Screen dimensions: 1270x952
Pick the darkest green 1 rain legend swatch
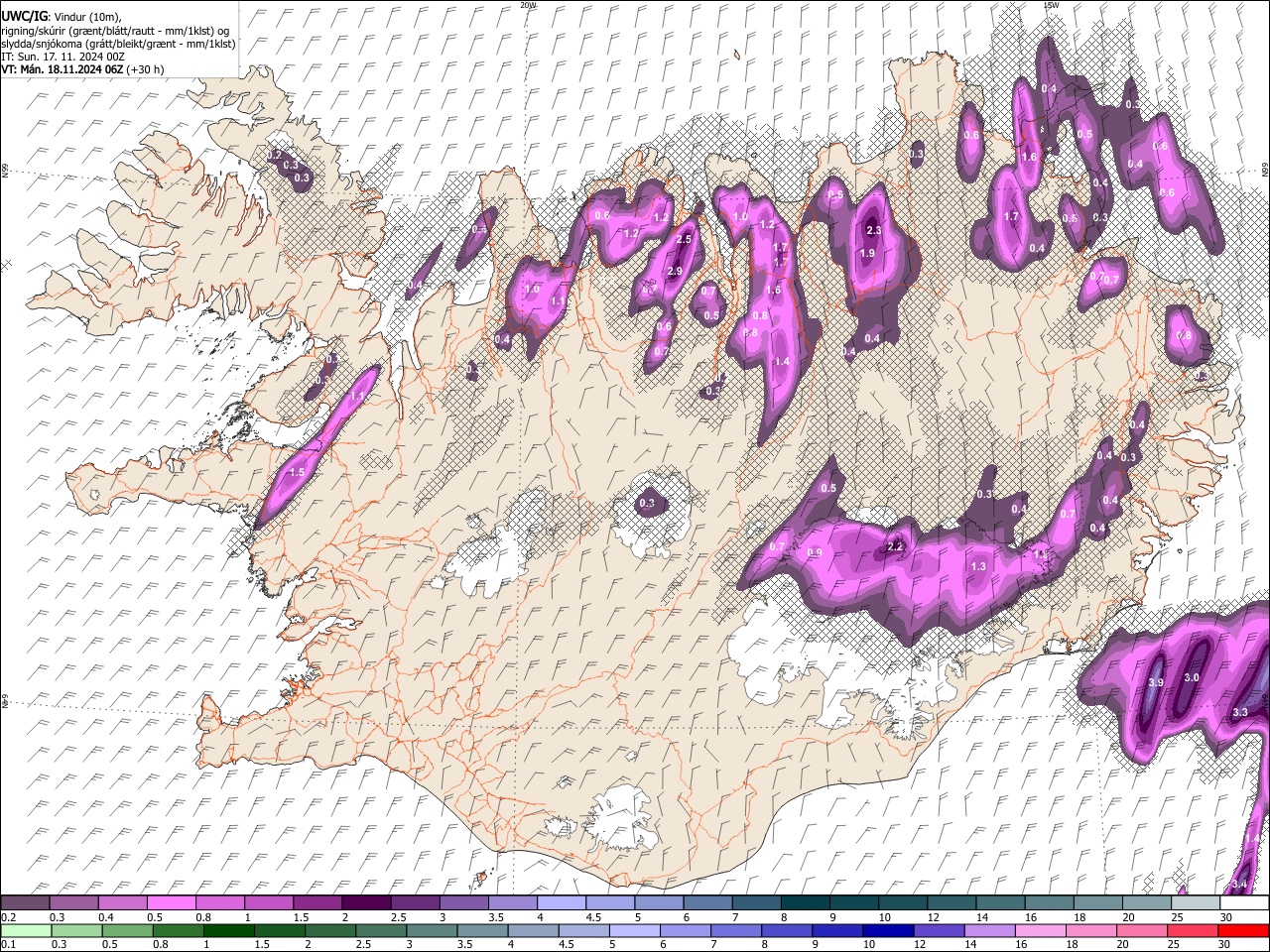[x=229, y=930]
